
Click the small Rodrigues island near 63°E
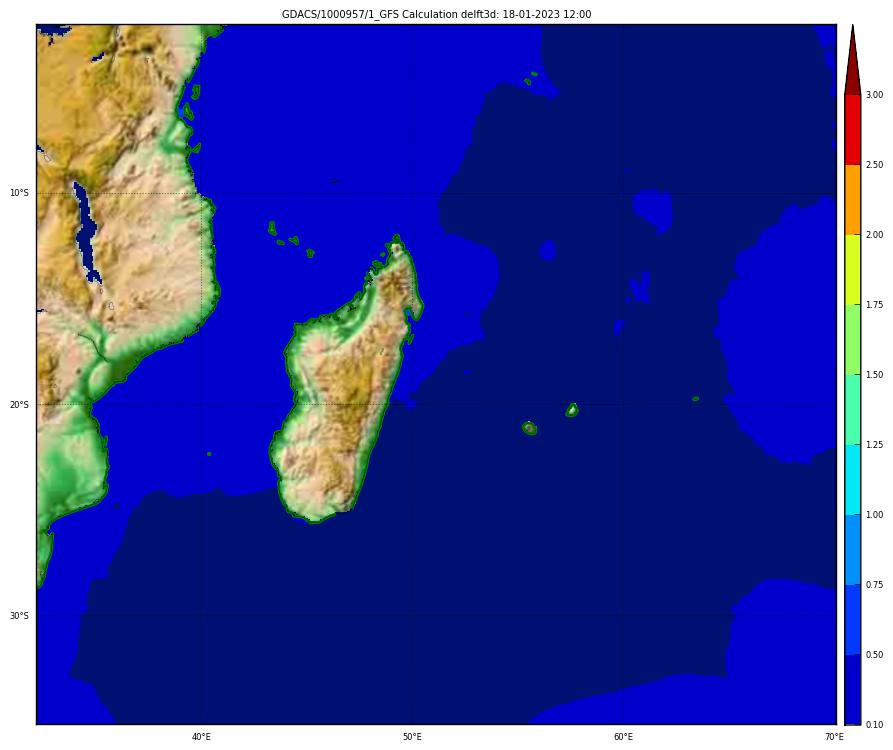click(695, 399)
